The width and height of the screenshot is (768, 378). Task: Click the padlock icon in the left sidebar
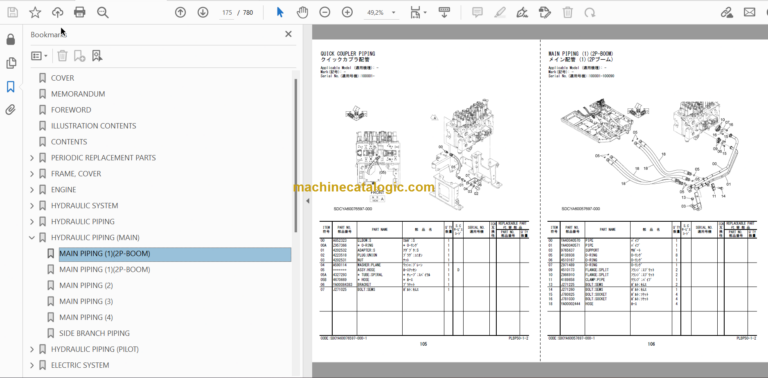tap(11, 39)
